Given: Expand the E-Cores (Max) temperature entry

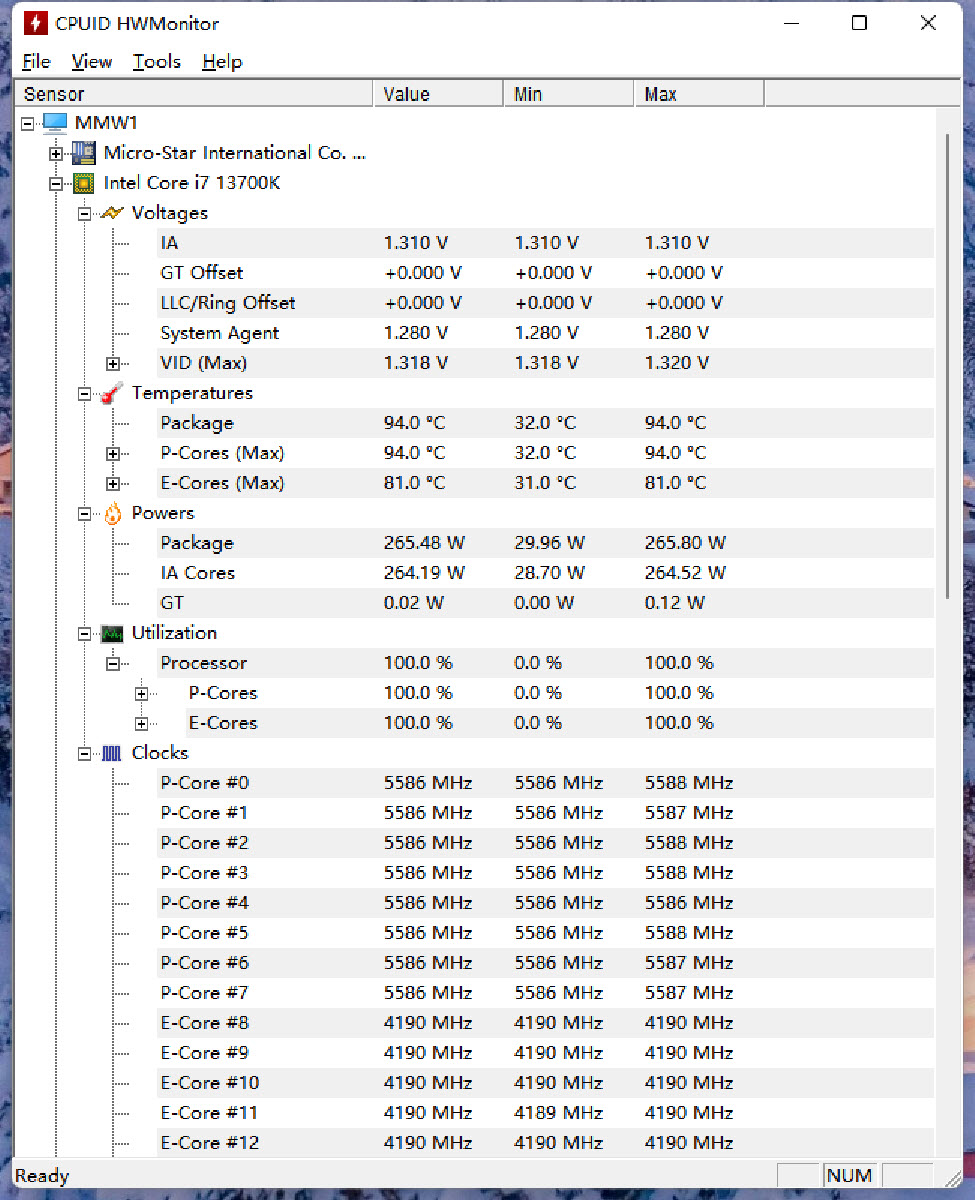Looking at the screenshot, I should pos(113,483).
